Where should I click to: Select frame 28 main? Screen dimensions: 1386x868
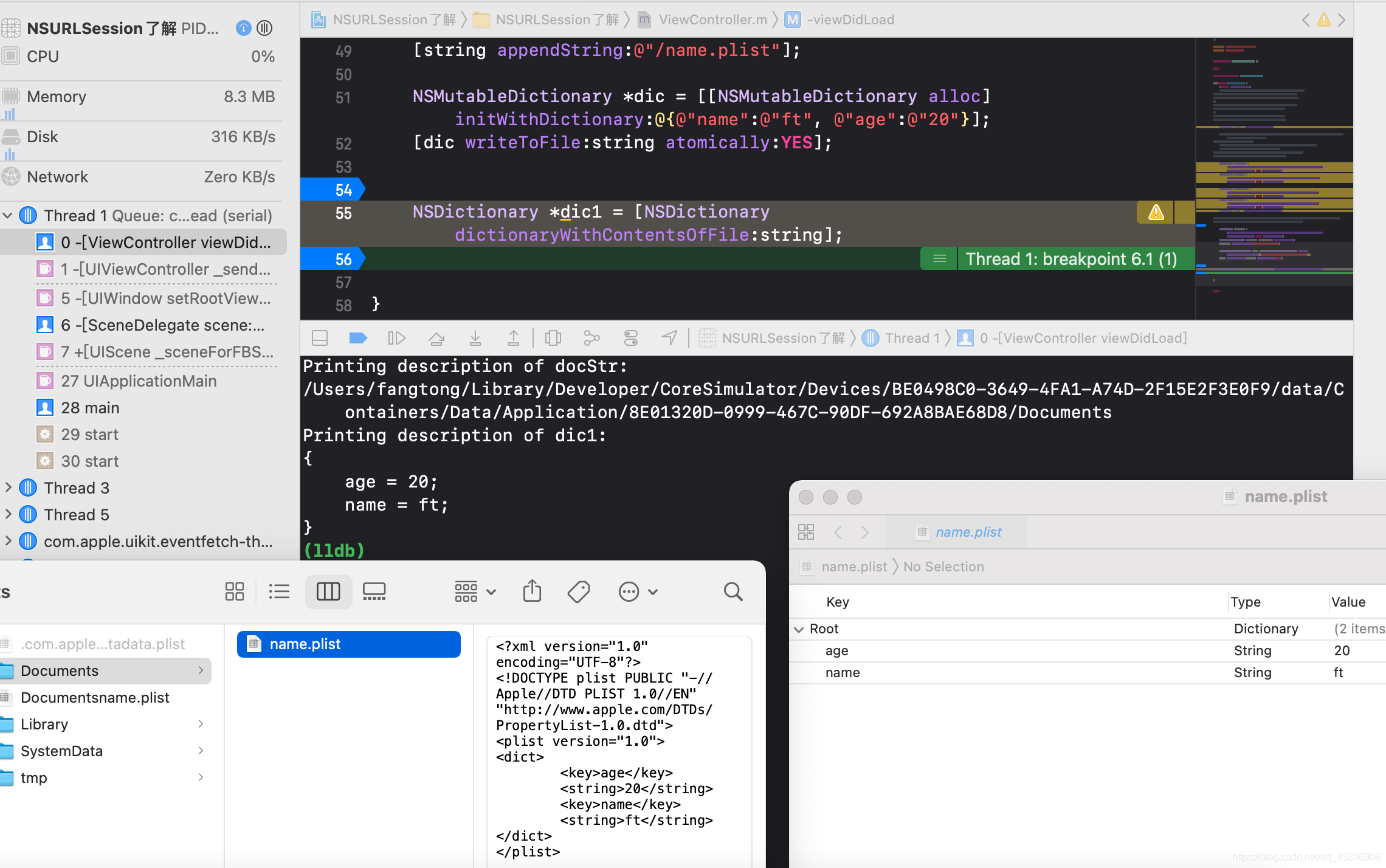[78, 407]
